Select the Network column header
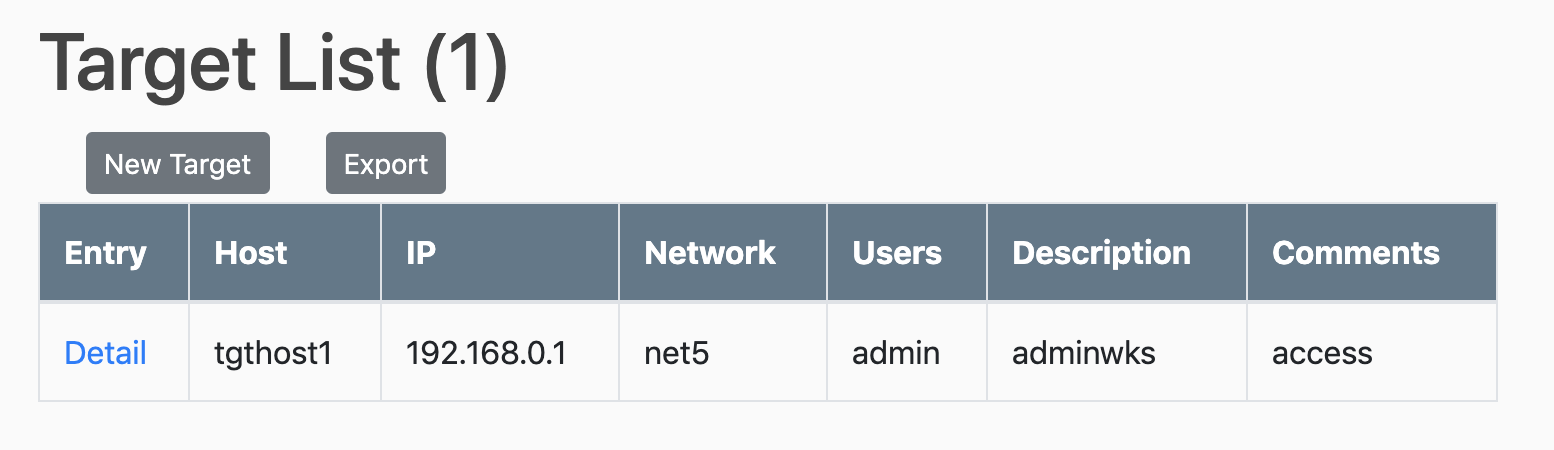 click(x=710, y=253)
